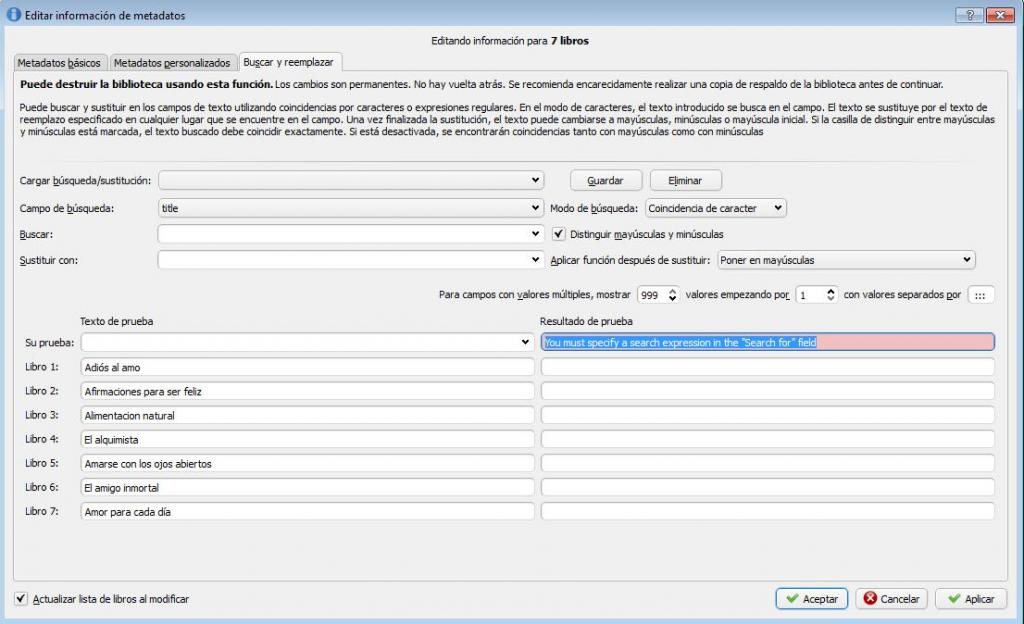Click the 'Buscar' search text field
Viewport: 1024px width, 624px height.
(x=345, y=234)
